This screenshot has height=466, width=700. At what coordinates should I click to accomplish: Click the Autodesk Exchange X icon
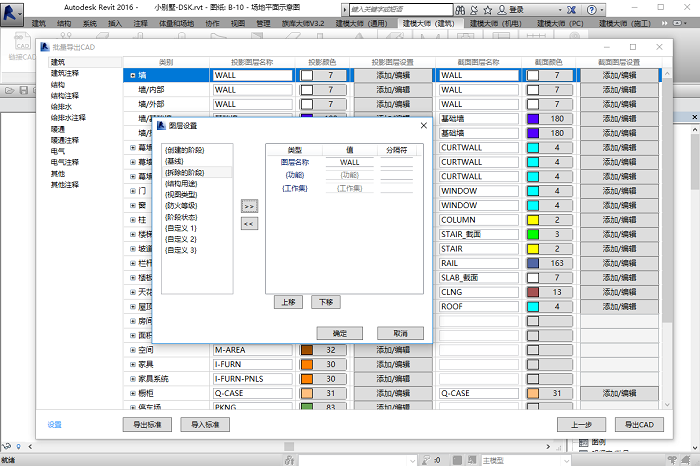coord(571,10)
